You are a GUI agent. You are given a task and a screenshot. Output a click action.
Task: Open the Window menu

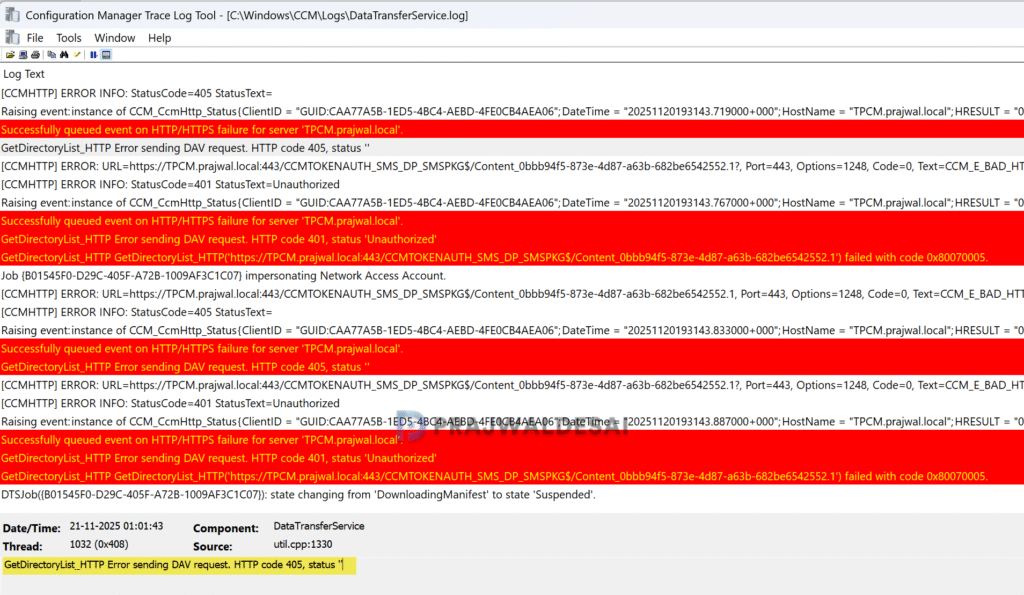pos(115,38)
